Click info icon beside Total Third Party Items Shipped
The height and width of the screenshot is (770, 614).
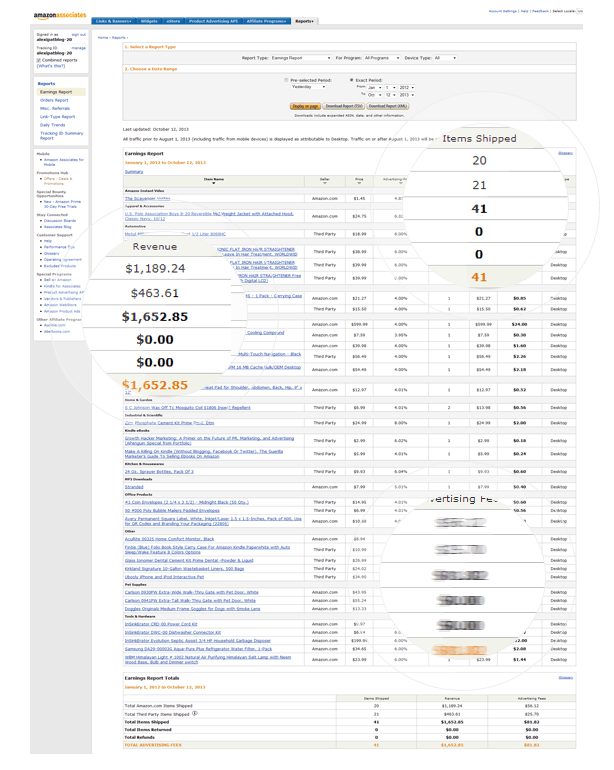coord(195,713)
